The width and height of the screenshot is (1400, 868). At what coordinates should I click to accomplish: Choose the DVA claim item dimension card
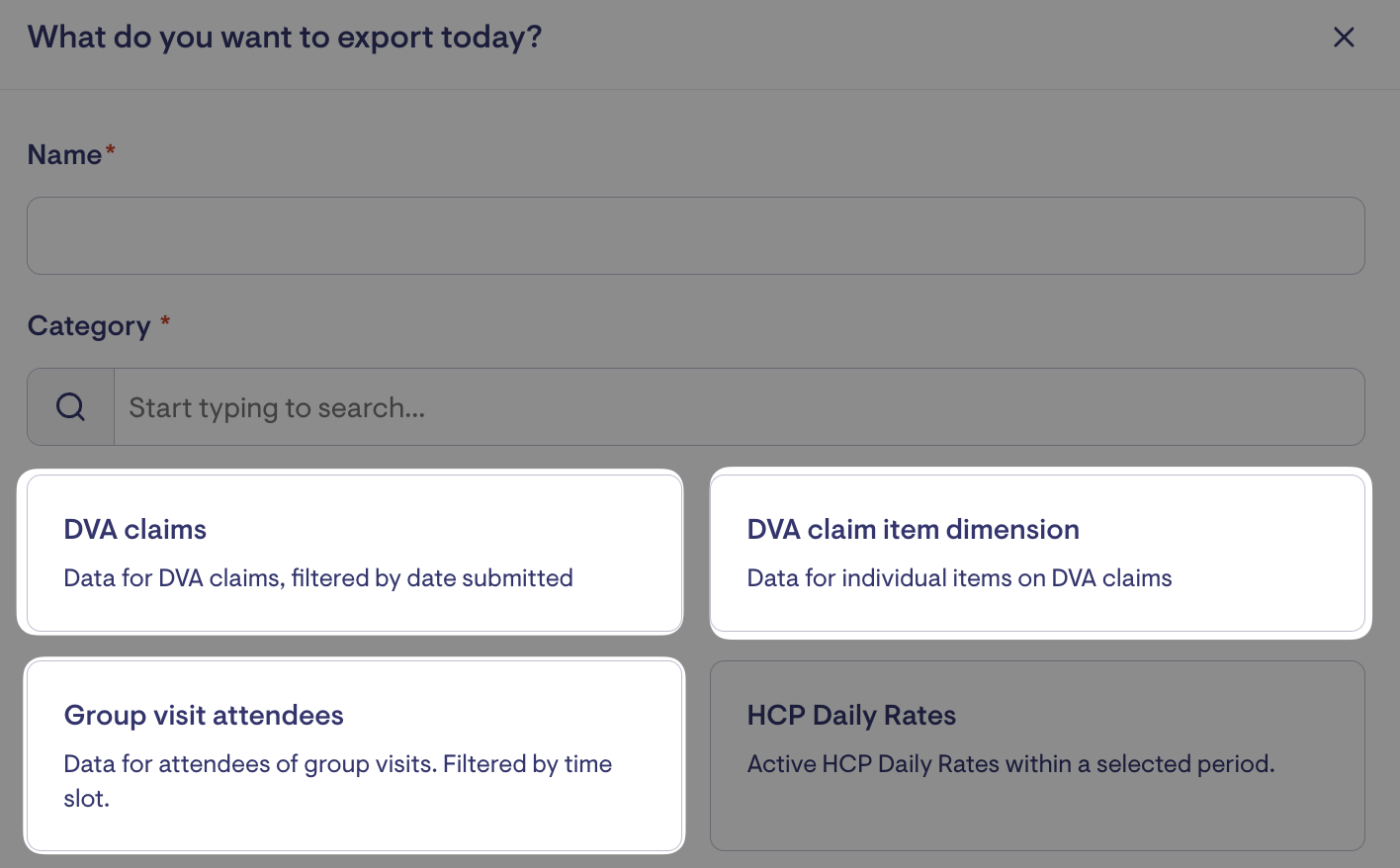[1038, 554]
